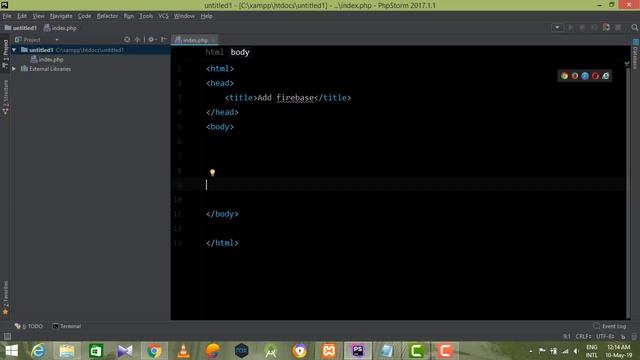
Task: Open the Terminal tool window
Action: click(67, 326)
